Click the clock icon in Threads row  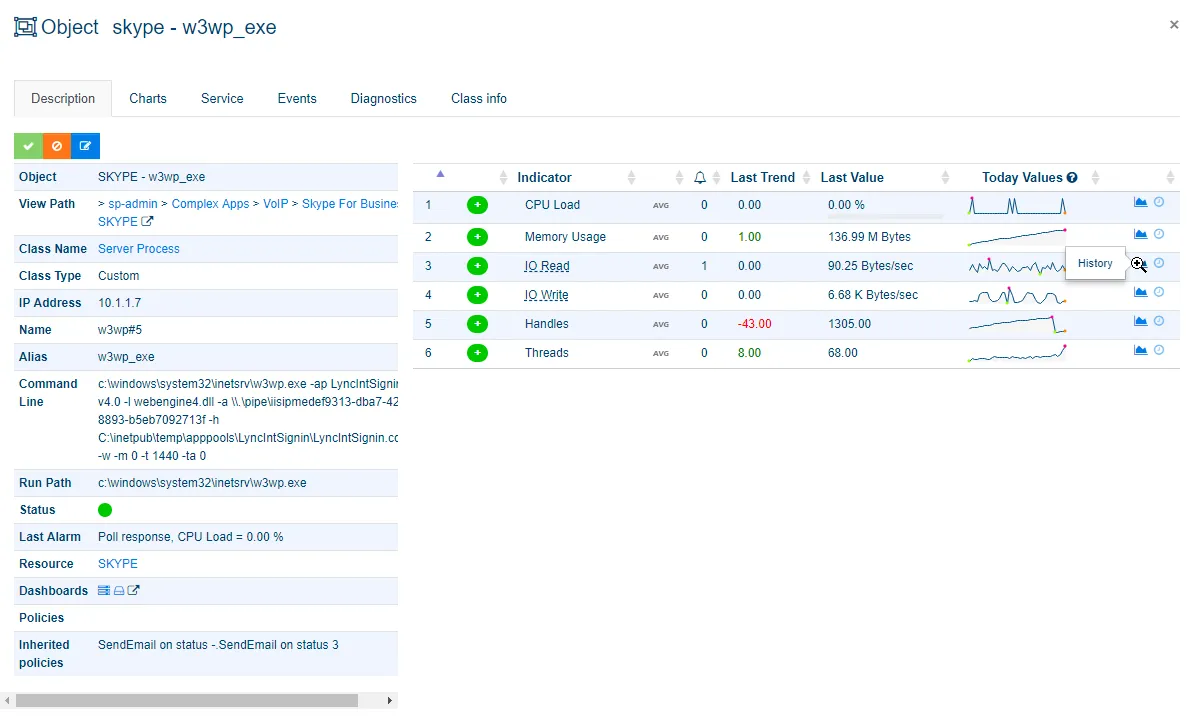click(1159, 350)
